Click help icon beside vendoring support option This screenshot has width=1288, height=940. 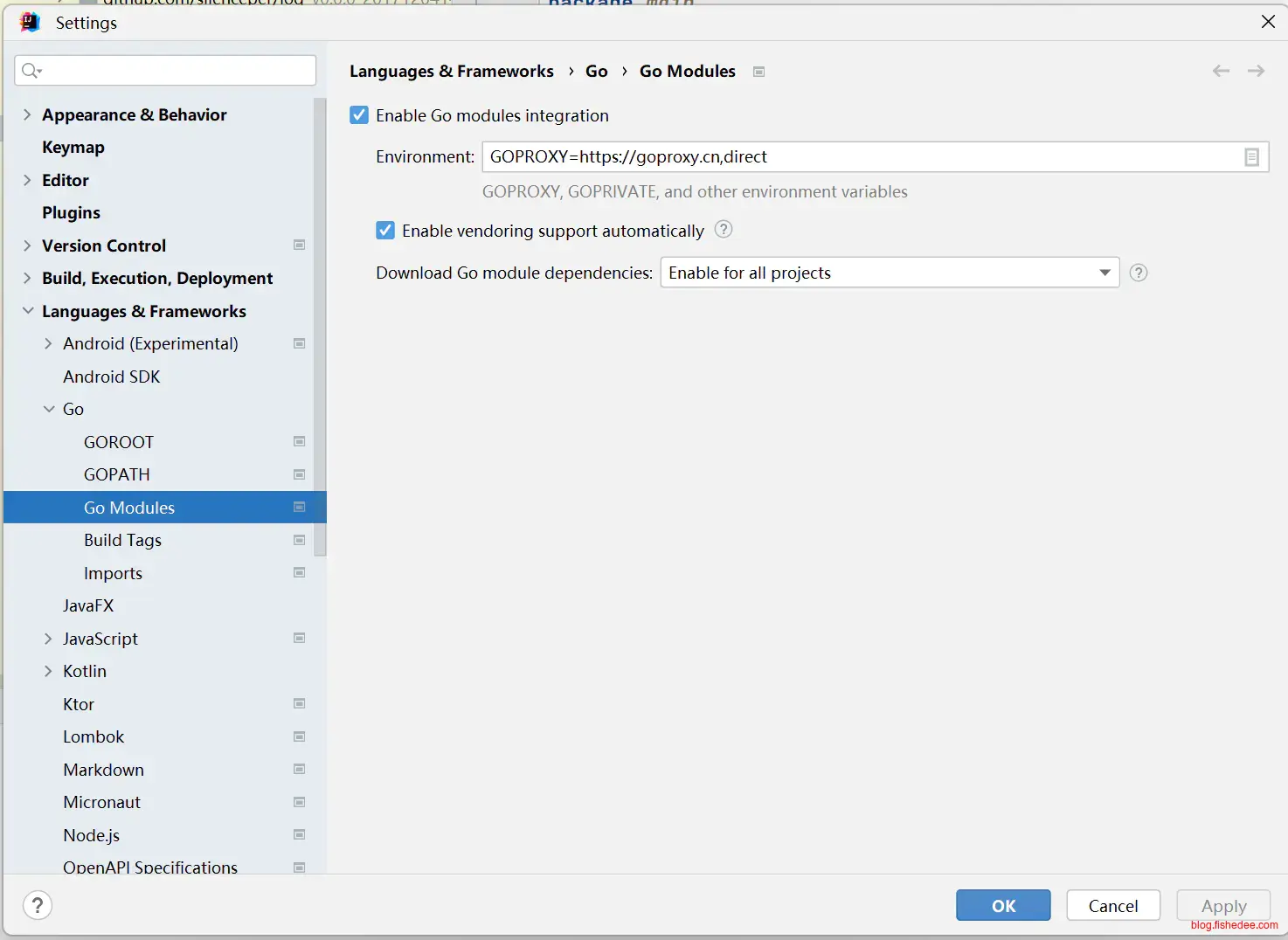point(724,230)
